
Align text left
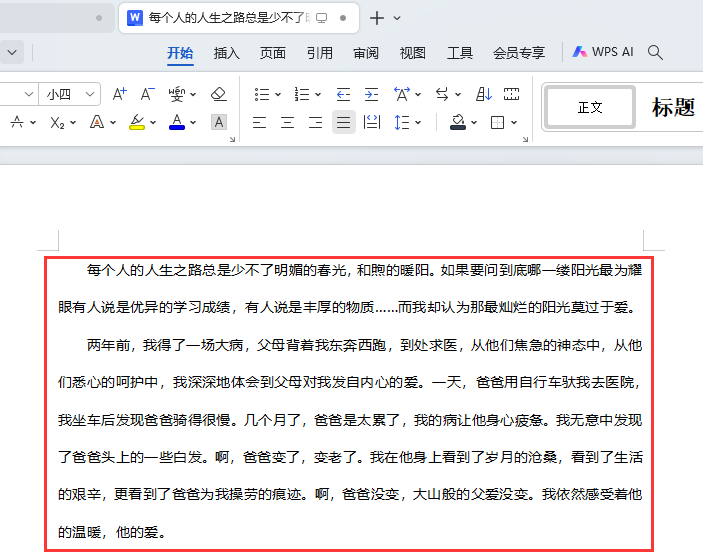click(259, 122)
